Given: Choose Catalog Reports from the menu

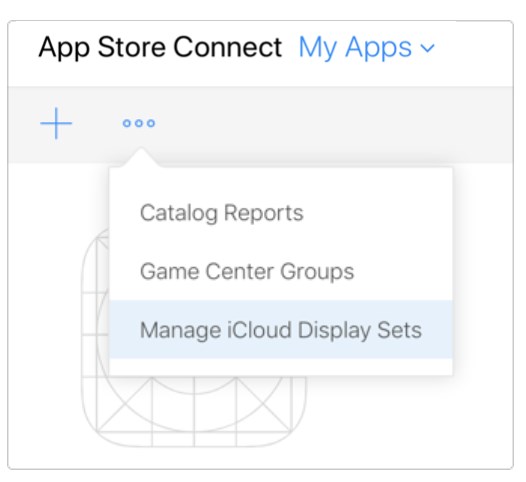Looking at the screenshot, I should [x=221, y=213].
